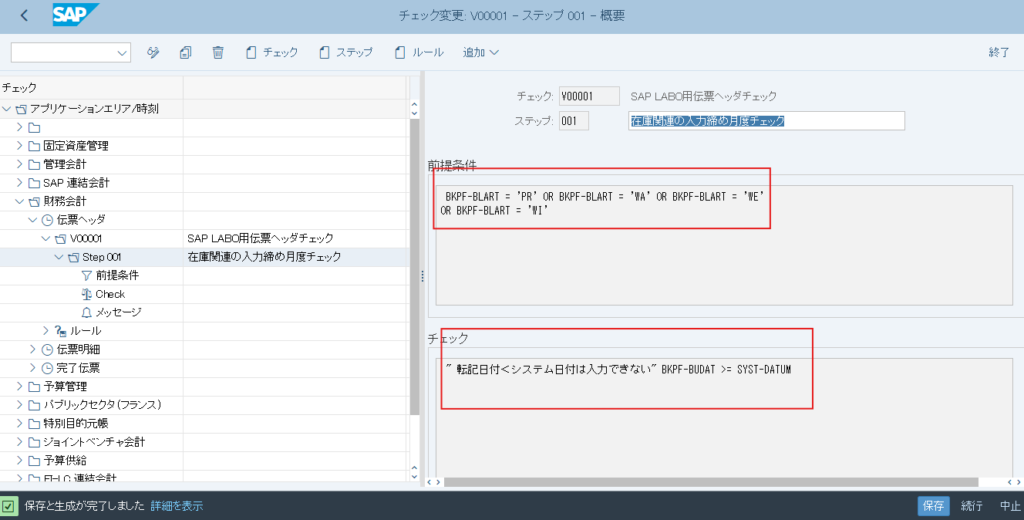Click the チェック column header in tree
The width and height of the screenshot is (1024, 520).
(91, 88)
